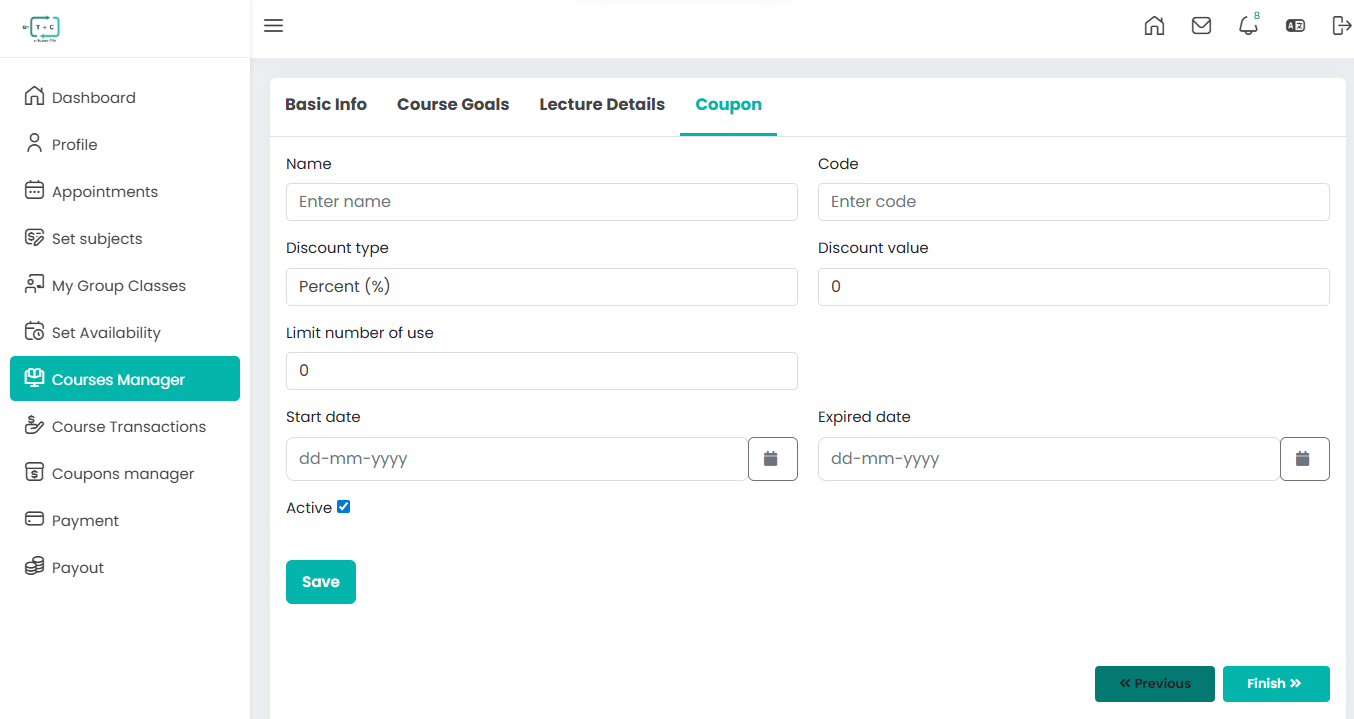Image resolution: width=1354 pixels, height=719 pixels.
Task: Click the Profile person icon
Action: [x=34, y=143]
